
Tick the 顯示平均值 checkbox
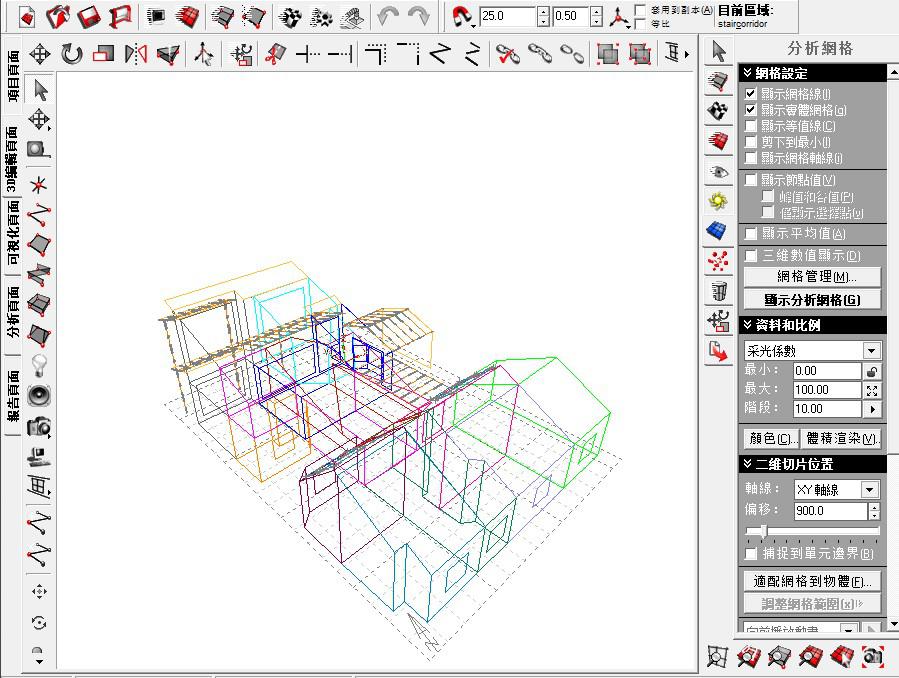click(751, 233)
